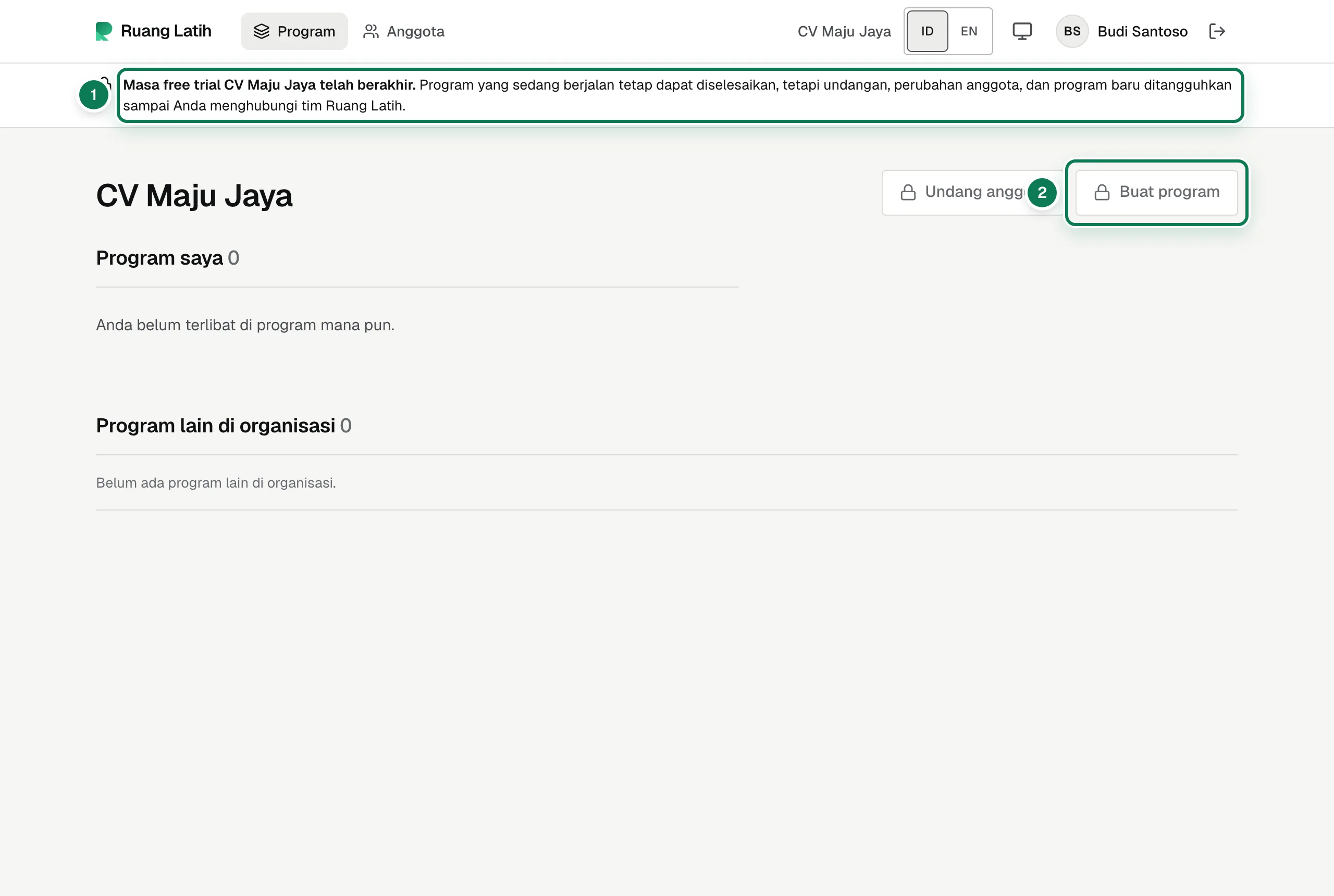Click the Ruang Latih logo icon
The height and width of the screenshot is (896, 1334).
[104, 31]
